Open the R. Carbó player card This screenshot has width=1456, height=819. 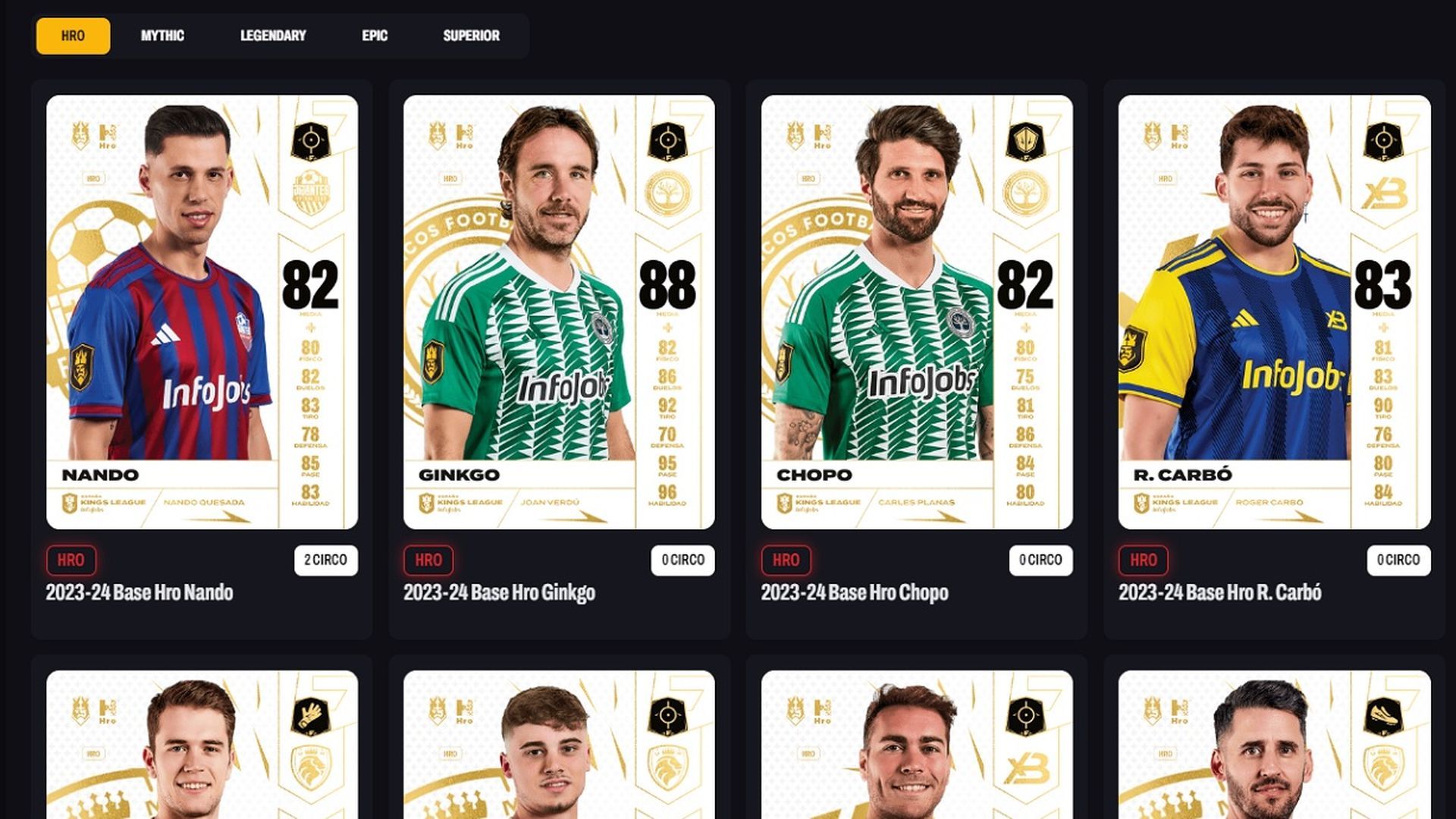pos(1274,312)
